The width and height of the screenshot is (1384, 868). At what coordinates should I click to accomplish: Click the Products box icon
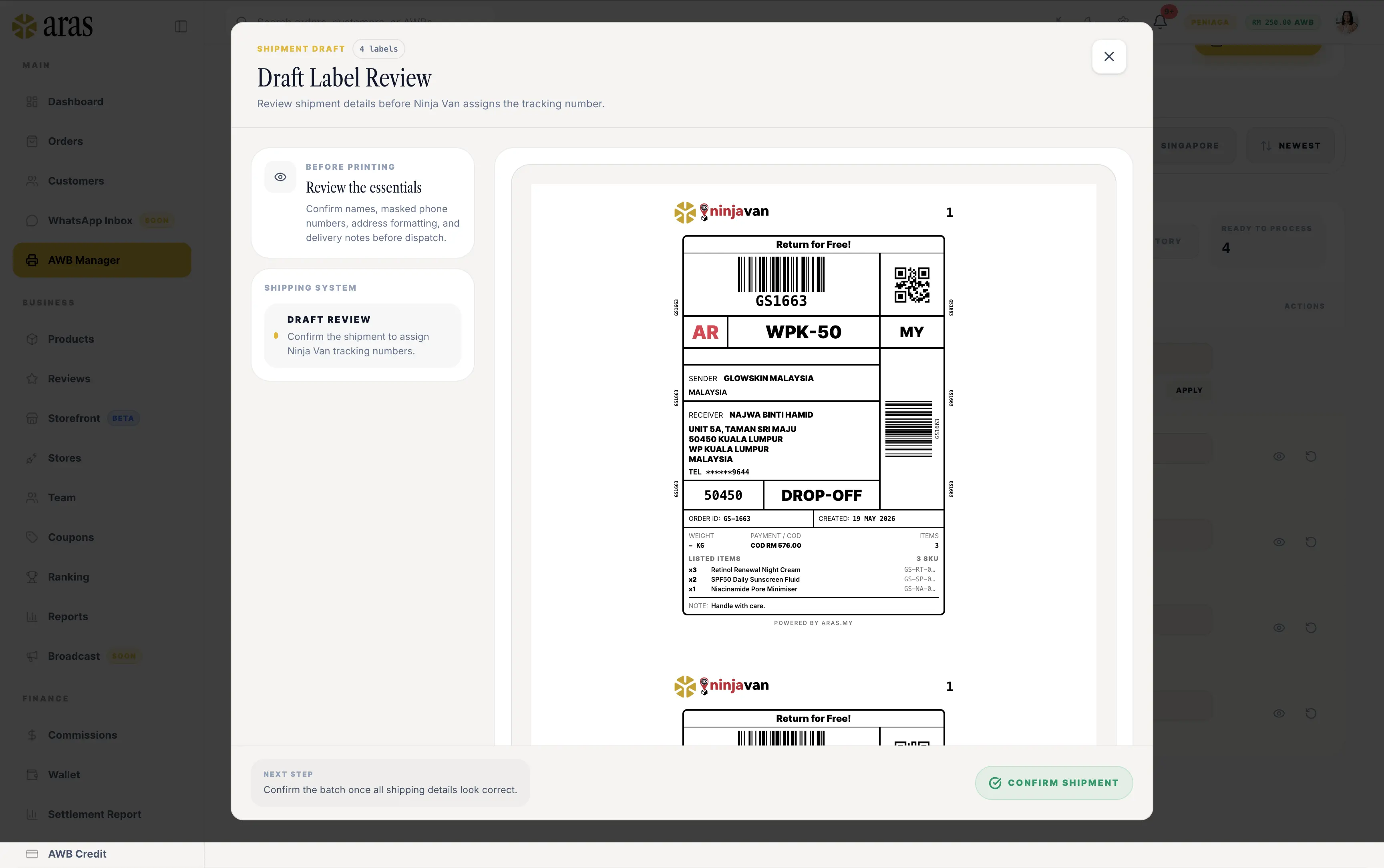[x=32, y=339]
